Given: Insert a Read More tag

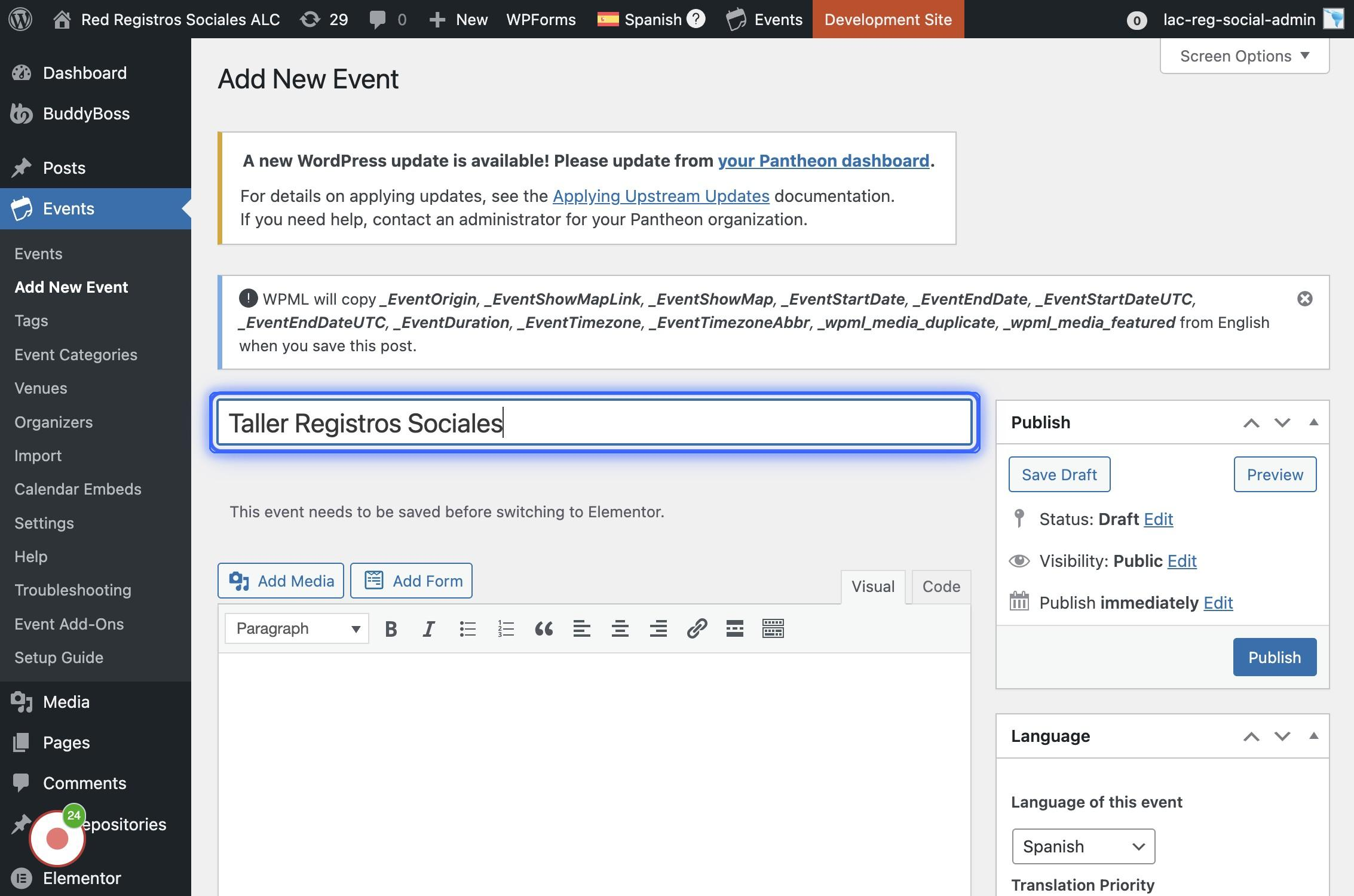Looking at the screenshot, I should [x=734, y=628].
